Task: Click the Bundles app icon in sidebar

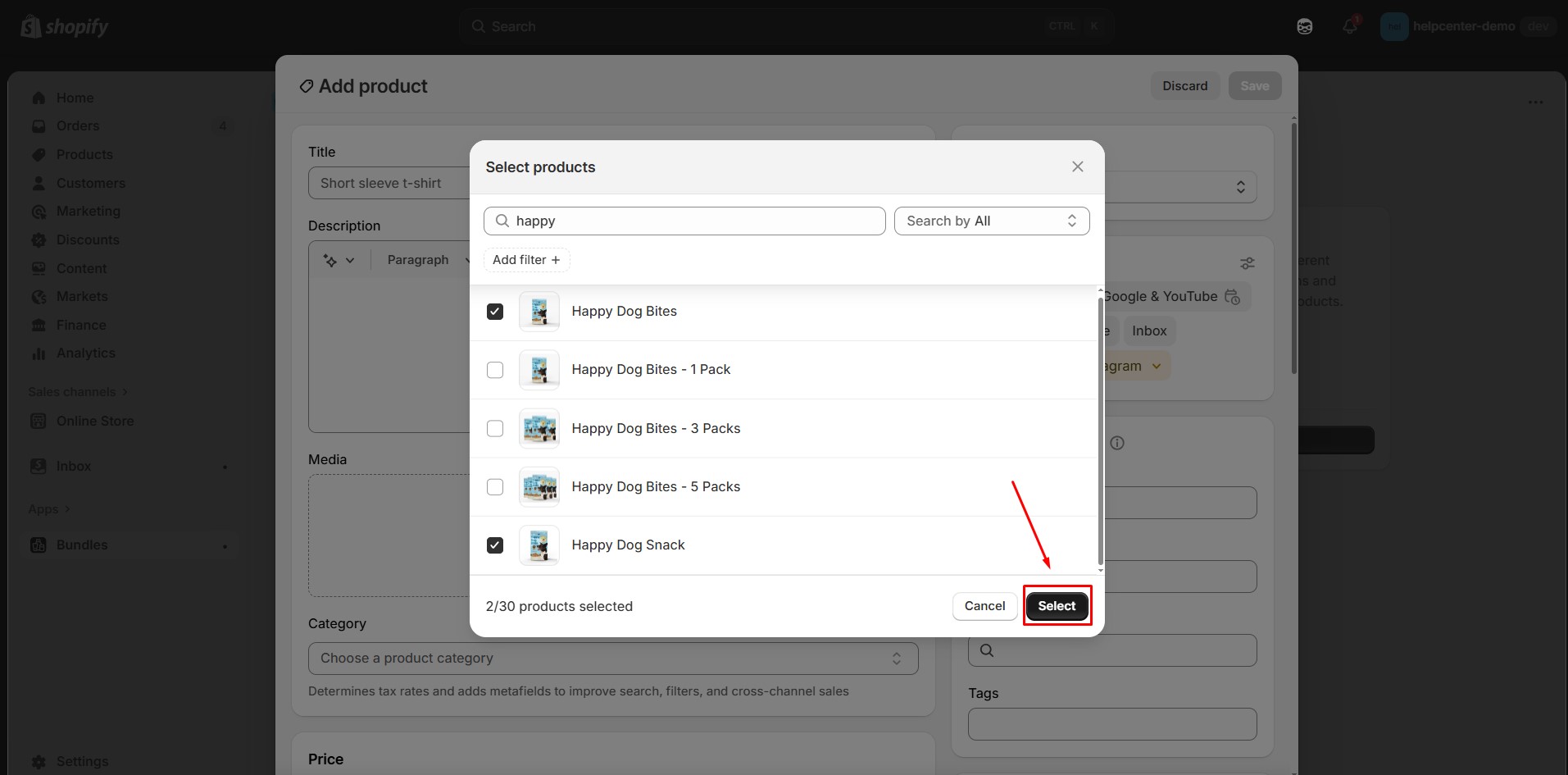Action: pyautogui.click(x=39, y=545)
